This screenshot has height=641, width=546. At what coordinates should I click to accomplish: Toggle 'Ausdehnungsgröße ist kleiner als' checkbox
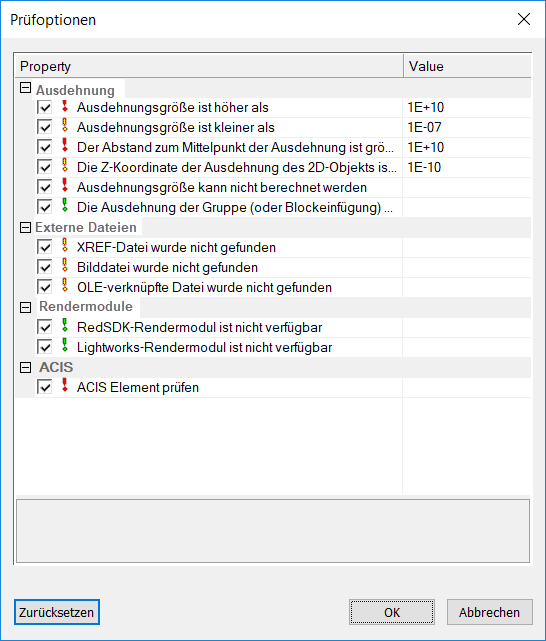point(45,128)
